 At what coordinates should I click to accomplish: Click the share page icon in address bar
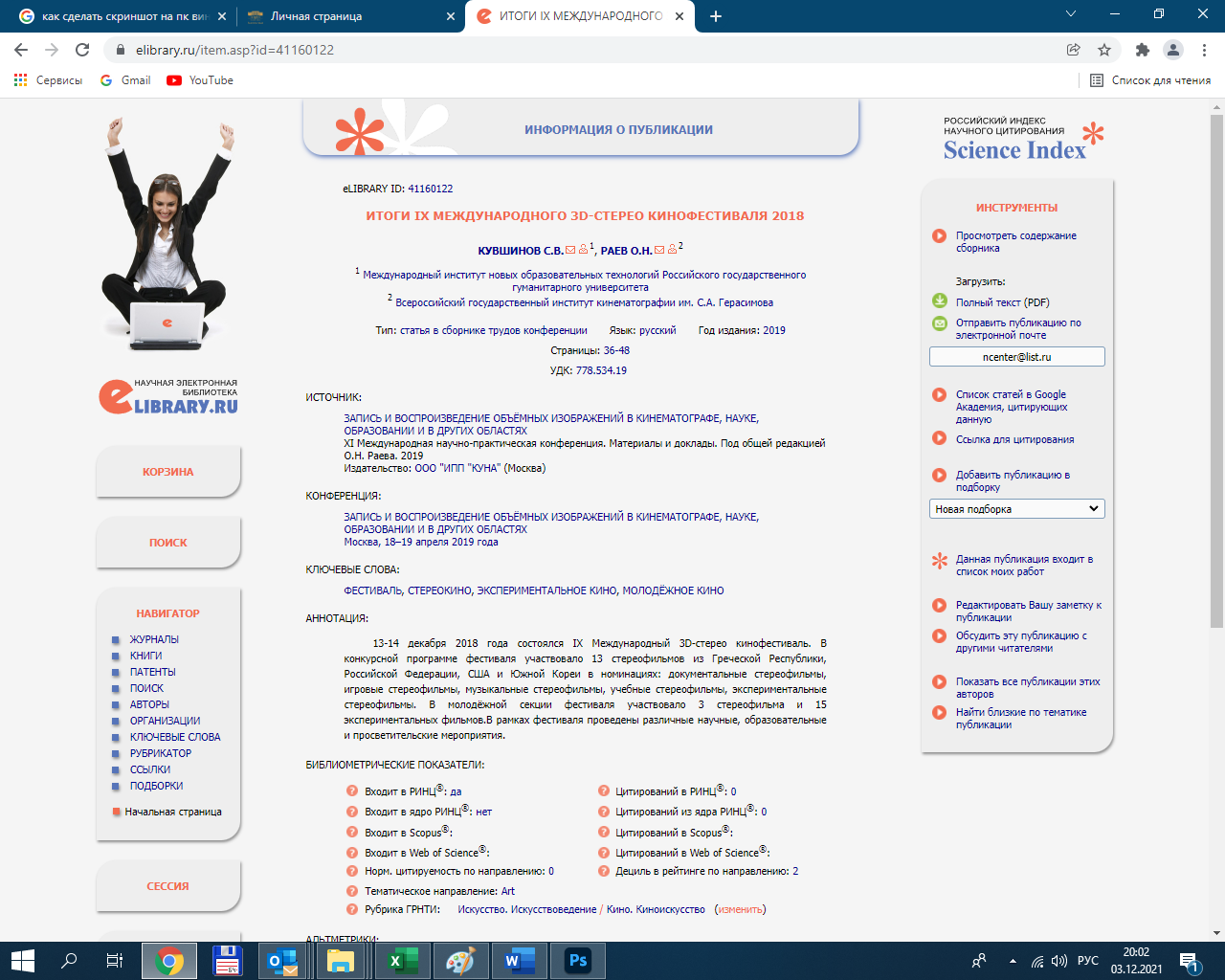point(1074,50)
